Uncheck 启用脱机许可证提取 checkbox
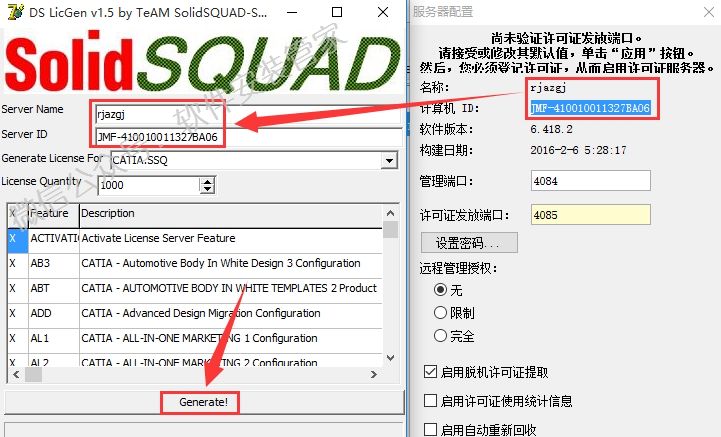 point(430,371)
